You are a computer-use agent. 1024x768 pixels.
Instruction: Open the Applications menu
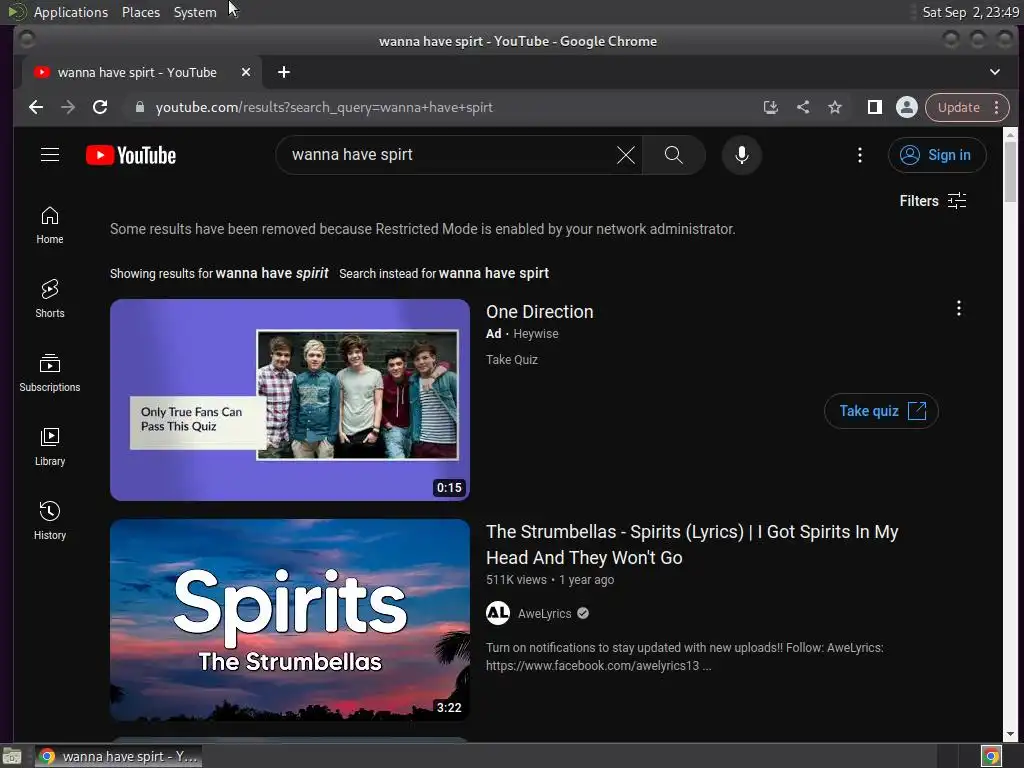click(71, 12)
